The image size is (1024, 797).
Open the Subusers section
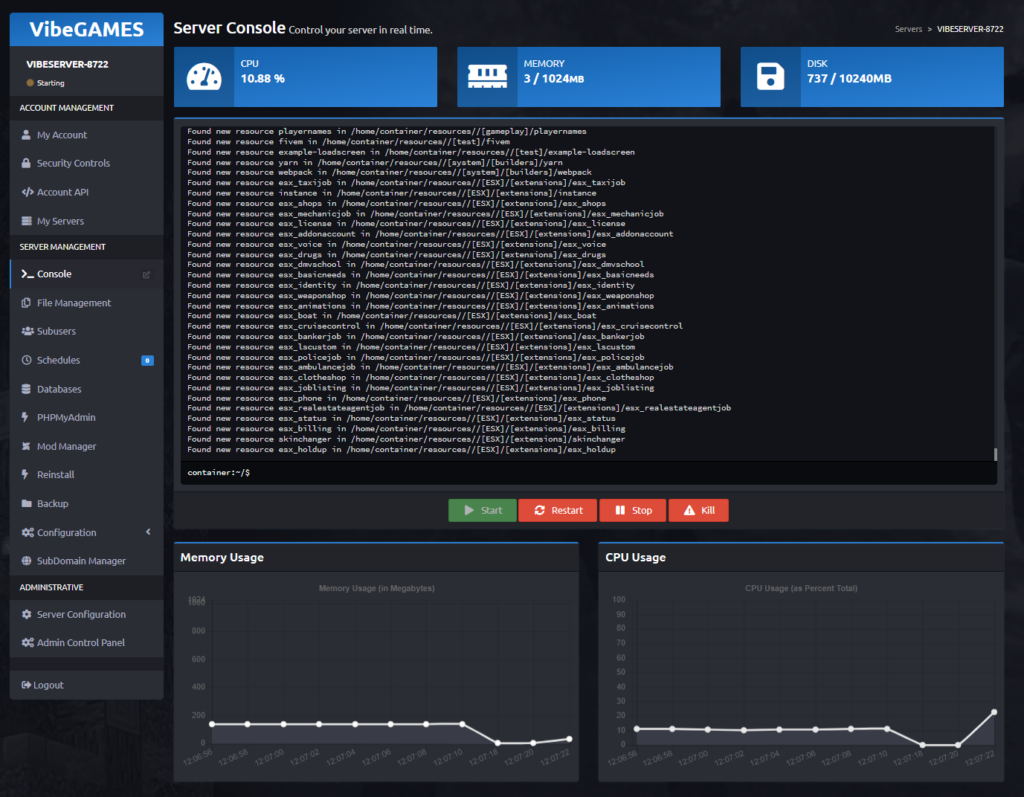[86, 331]
